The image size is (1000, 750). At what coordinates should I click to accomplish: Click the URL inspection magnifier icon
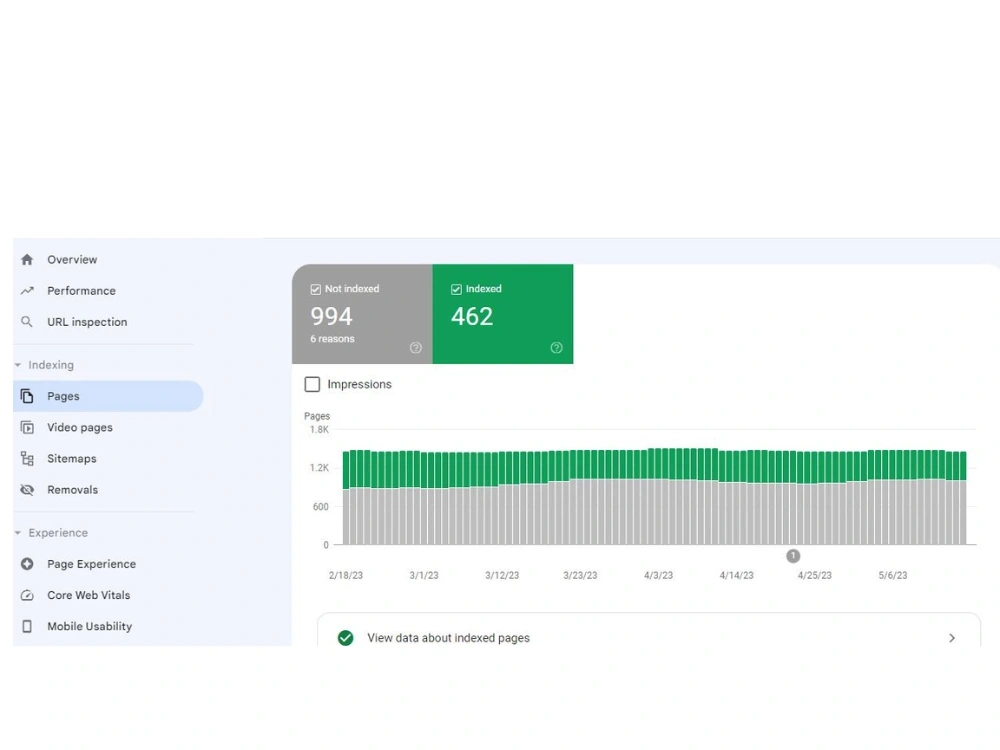click(27, 322)
